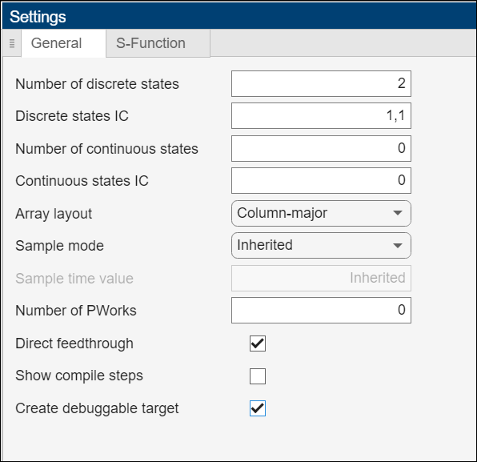Click the panel drag handle icon

pos(12,43)
